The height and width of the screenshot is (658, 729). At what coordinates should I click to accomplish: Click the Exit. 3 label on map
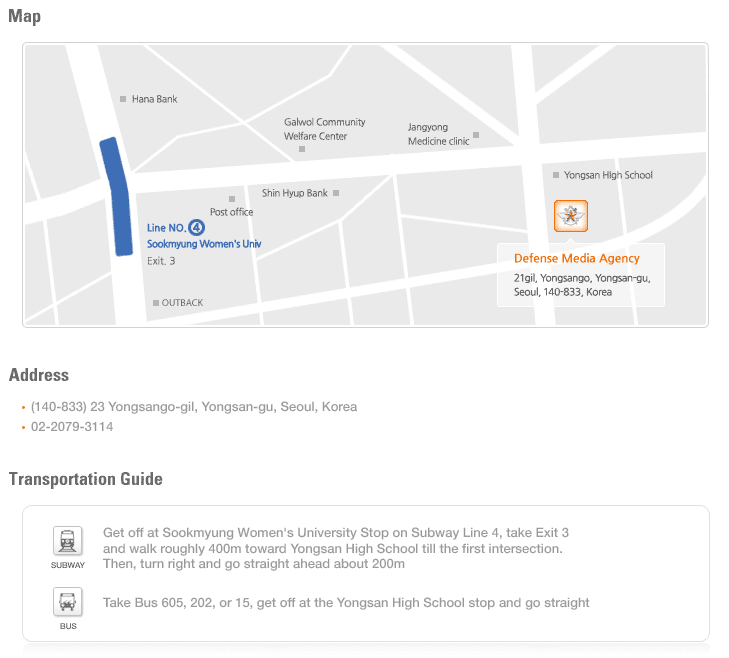[x=161, y=261]
